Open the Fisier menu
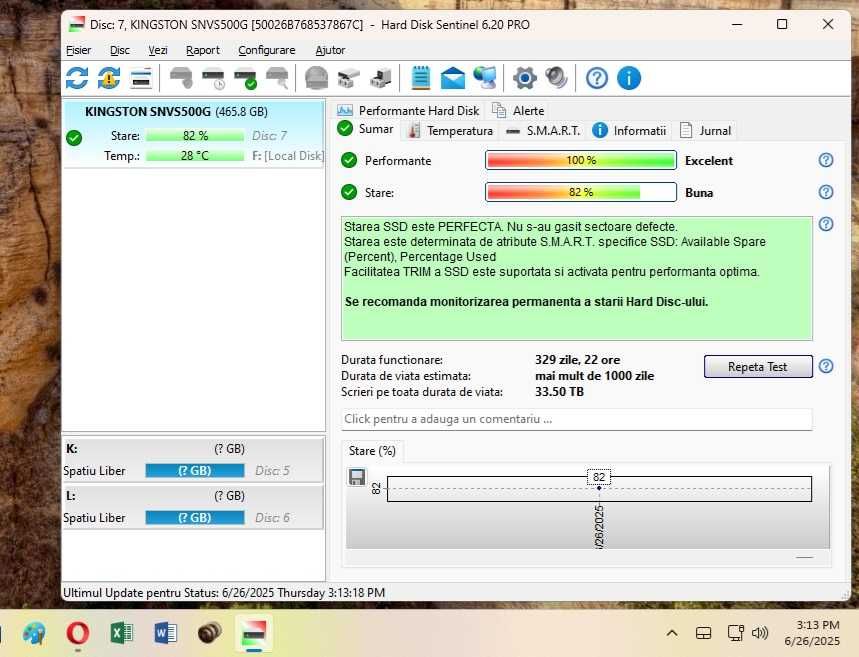Image resolution: width=859 pixels, height=657 pixels. click(78, 50)
